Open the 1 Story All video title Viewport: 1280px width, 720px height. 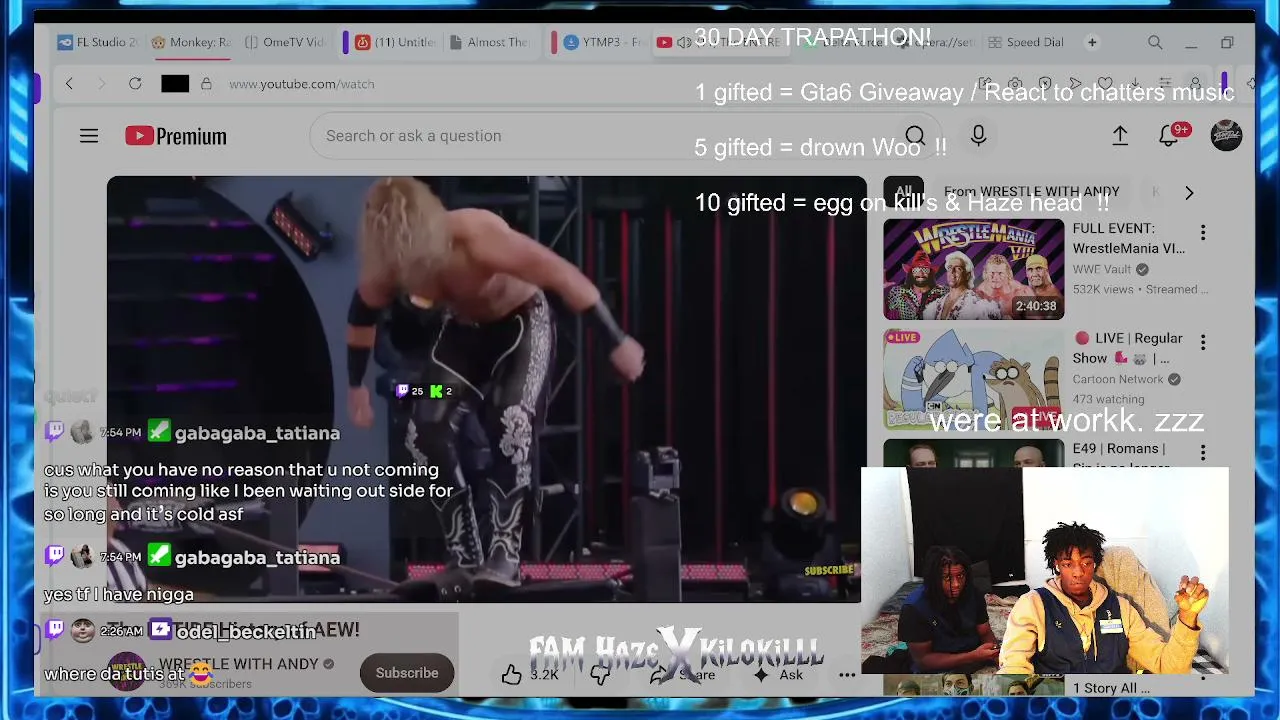click(x=1111, y=688)
